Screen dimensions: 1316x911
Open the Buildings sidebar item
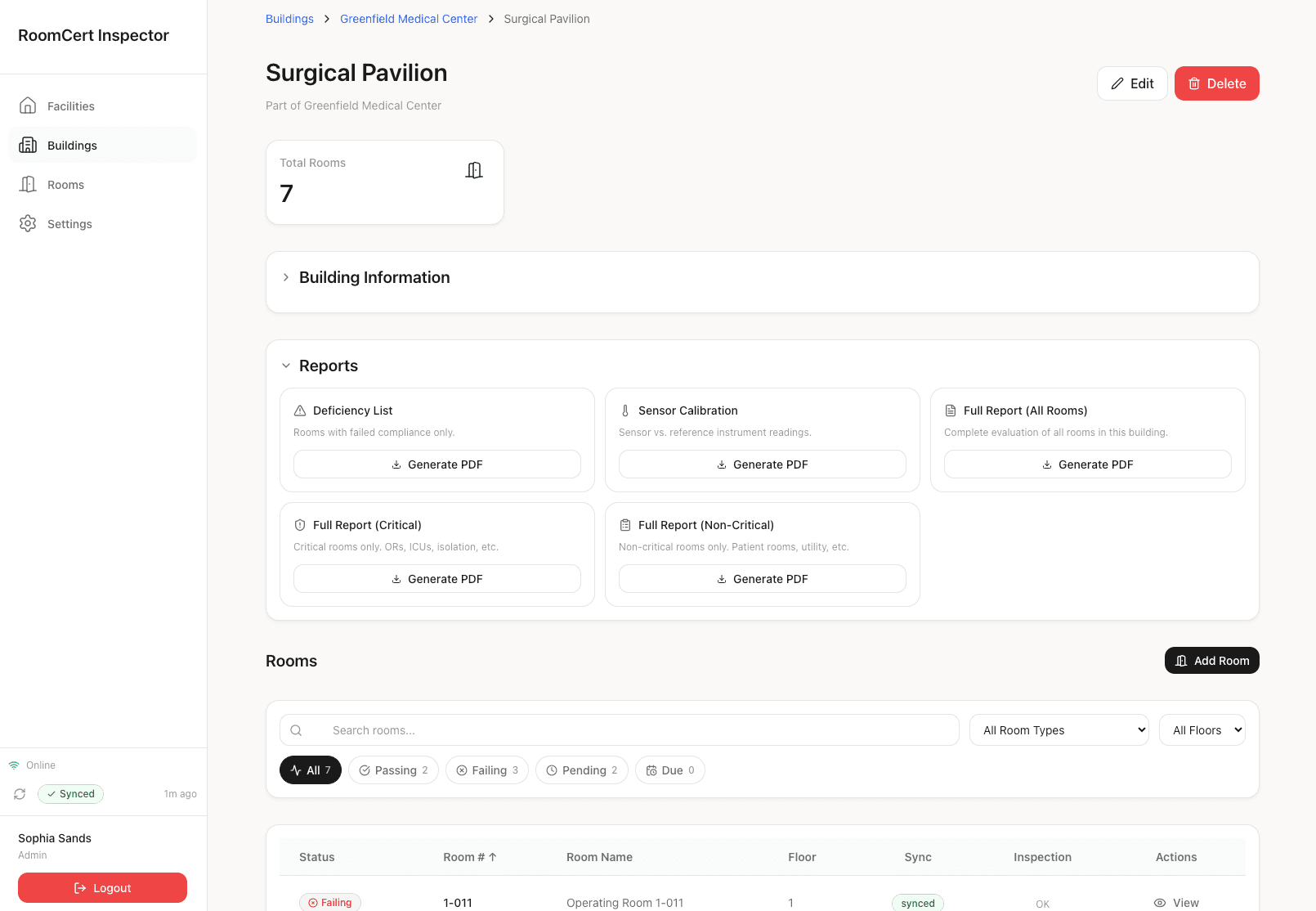pos(103,146)
